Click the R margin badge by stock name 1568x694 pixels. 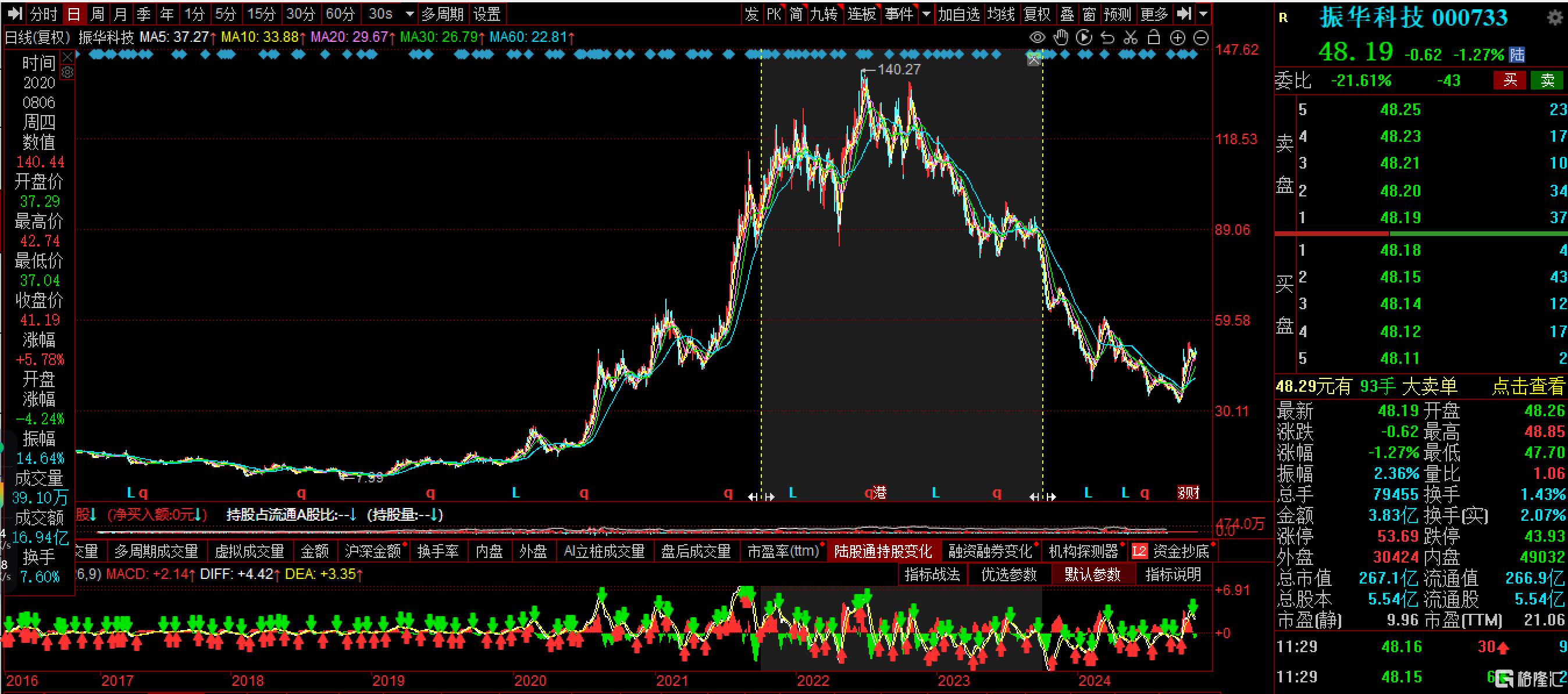click(x=1283, y=17)
